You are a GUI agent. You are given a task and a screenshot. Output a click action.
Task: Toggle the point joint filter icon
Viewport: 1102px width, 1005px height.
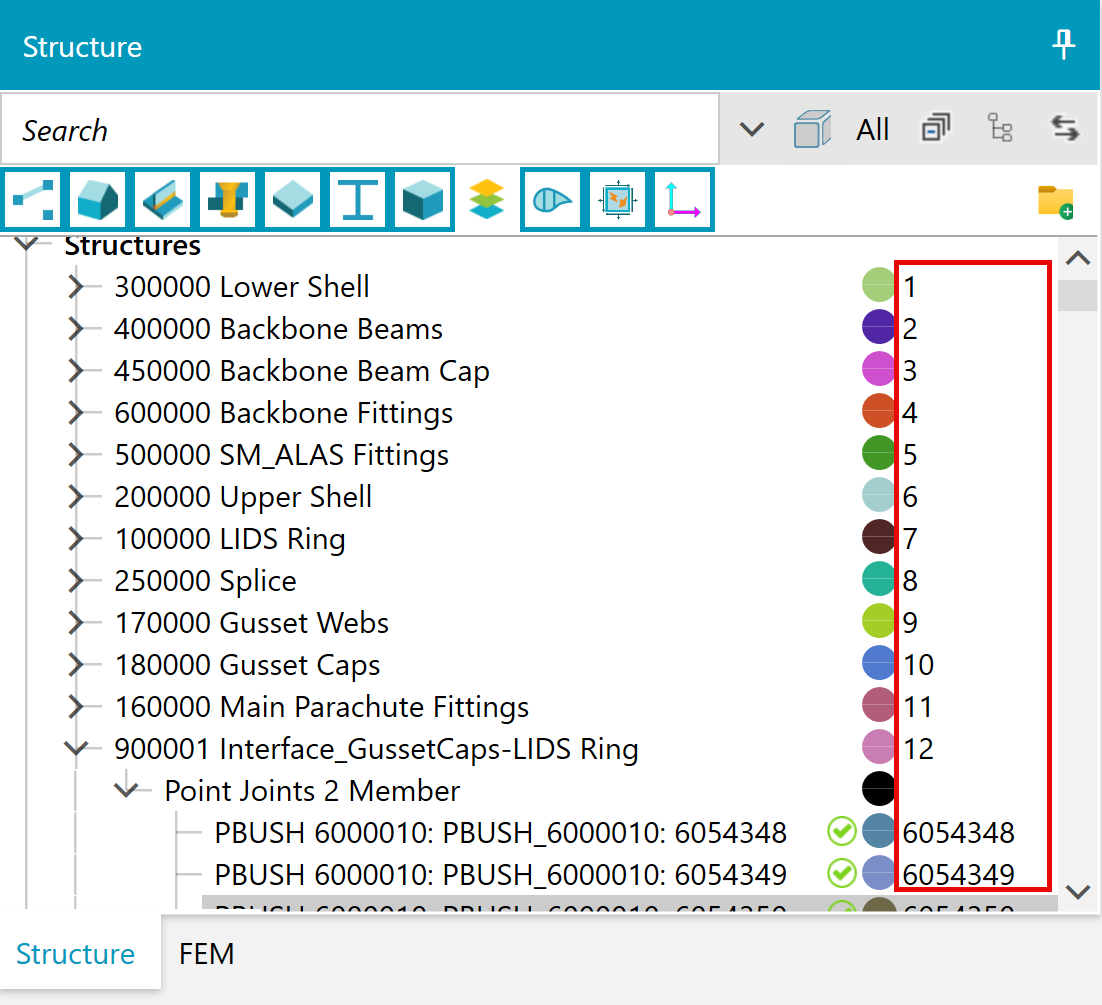32,200
